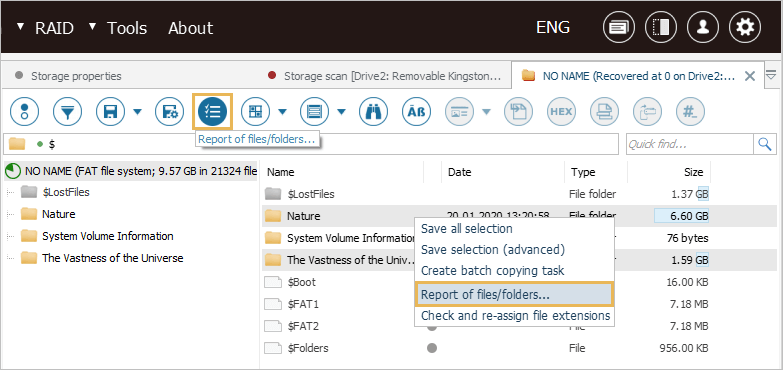Expand the Nature tree node
Screen dimensions: 783x370
10,214
